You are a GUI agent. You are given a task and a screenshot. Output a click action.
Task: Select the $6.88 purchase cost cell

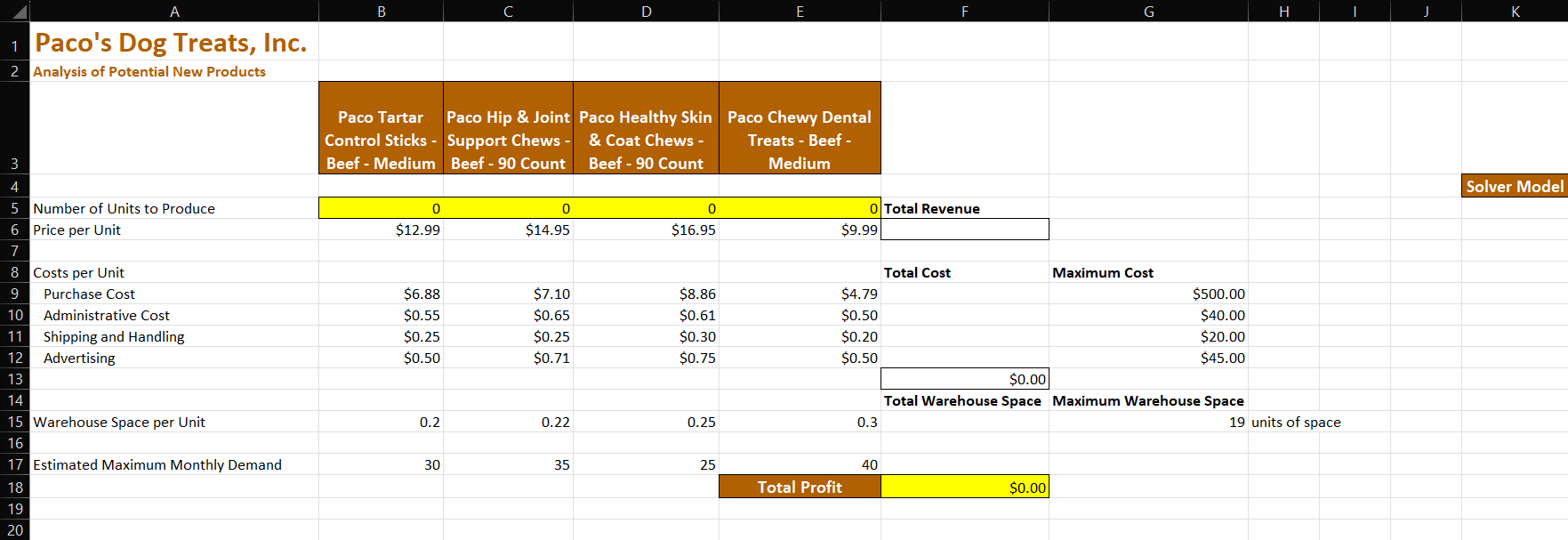pos(381,294)
